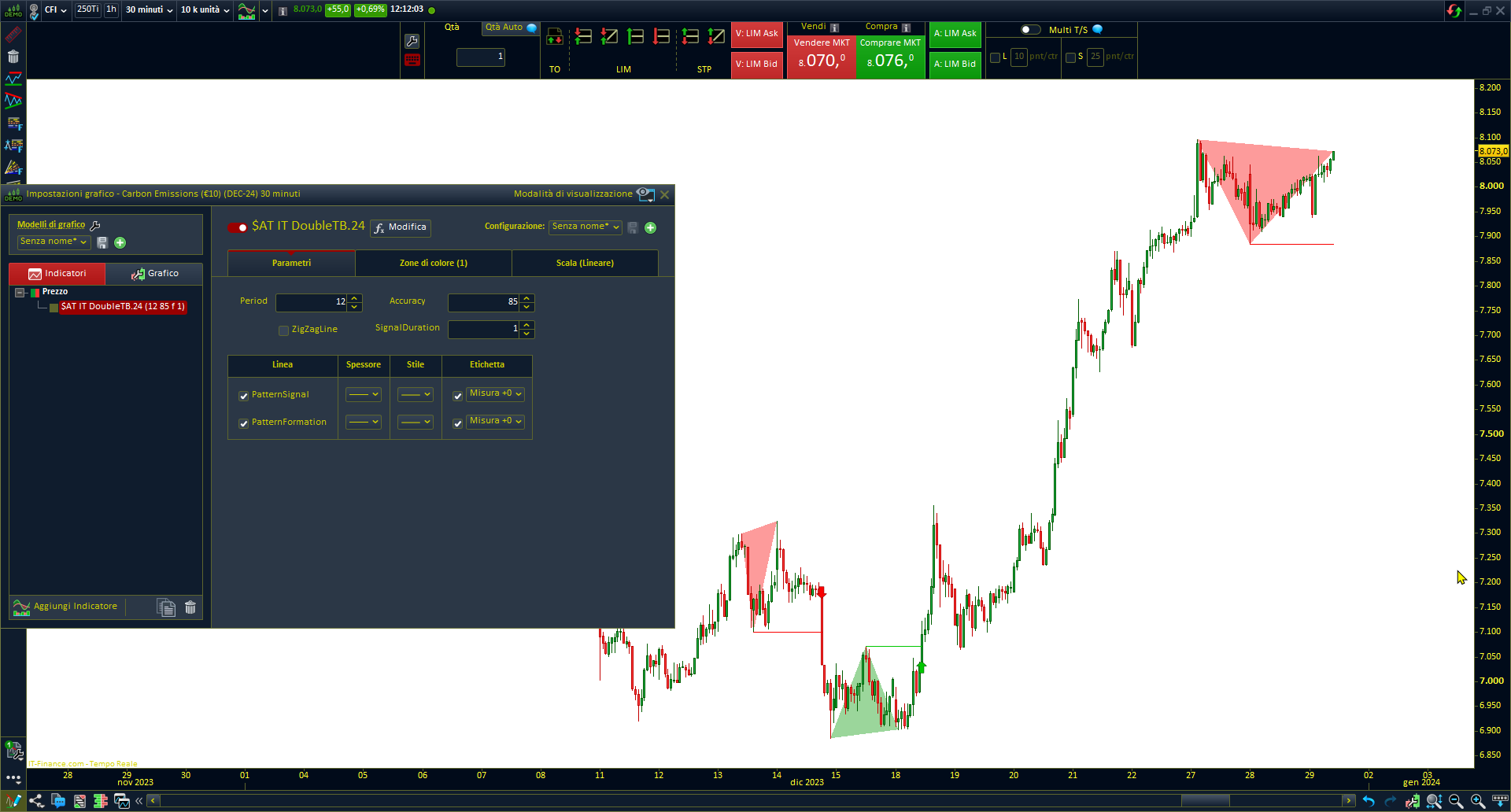
Task: Open the CFI instrument type dropdown
Action: 55,10
